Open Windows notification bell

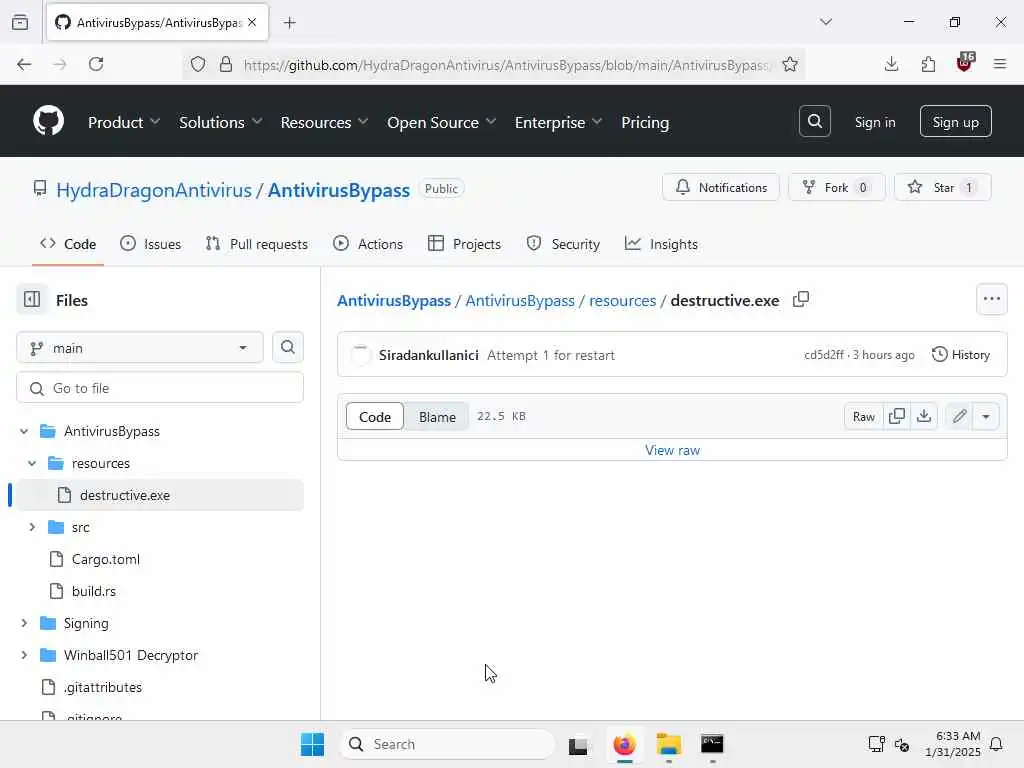click(996, 744)
